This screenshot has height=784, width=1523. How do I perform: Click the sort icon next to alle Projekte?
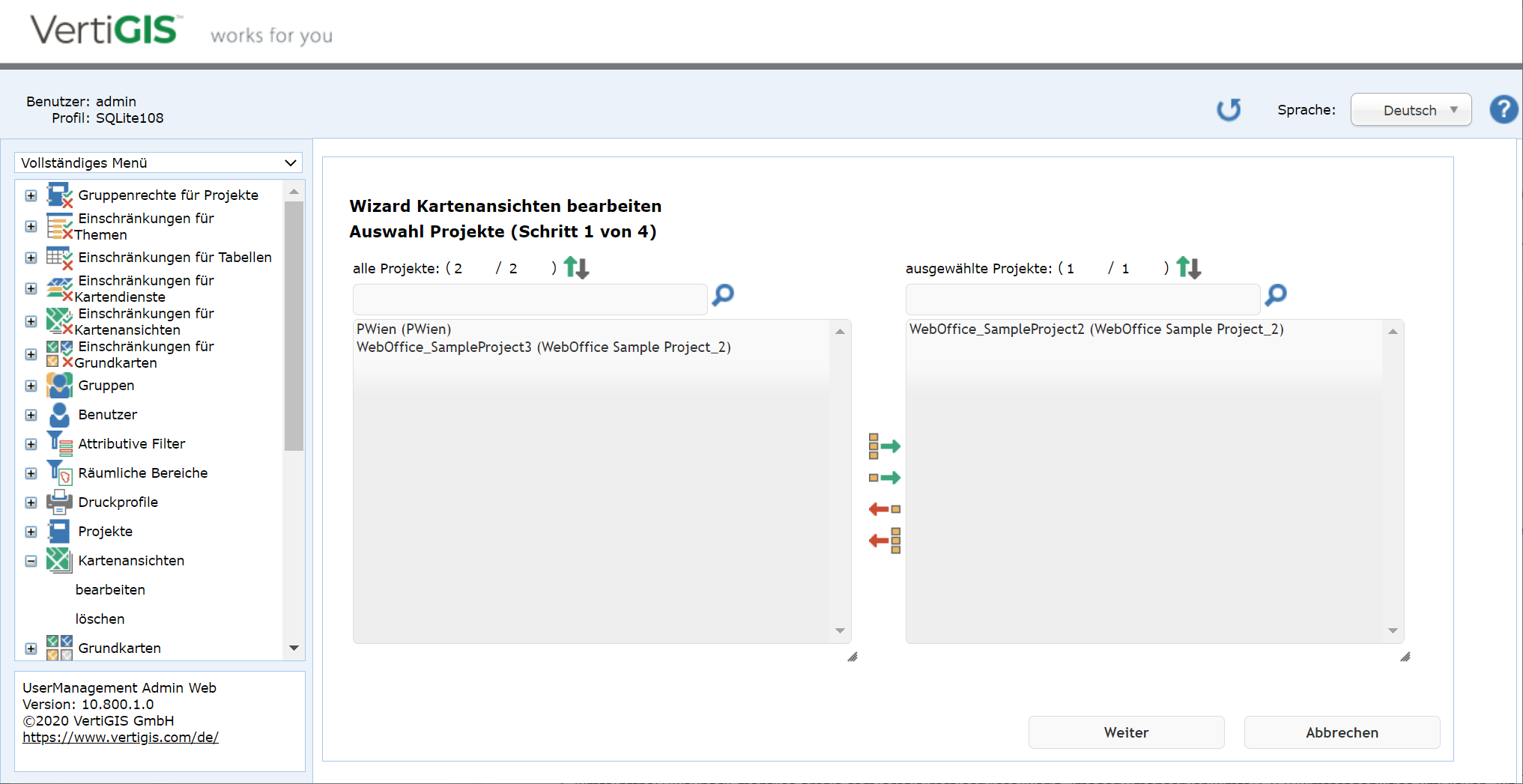click(x=575, y=267)
